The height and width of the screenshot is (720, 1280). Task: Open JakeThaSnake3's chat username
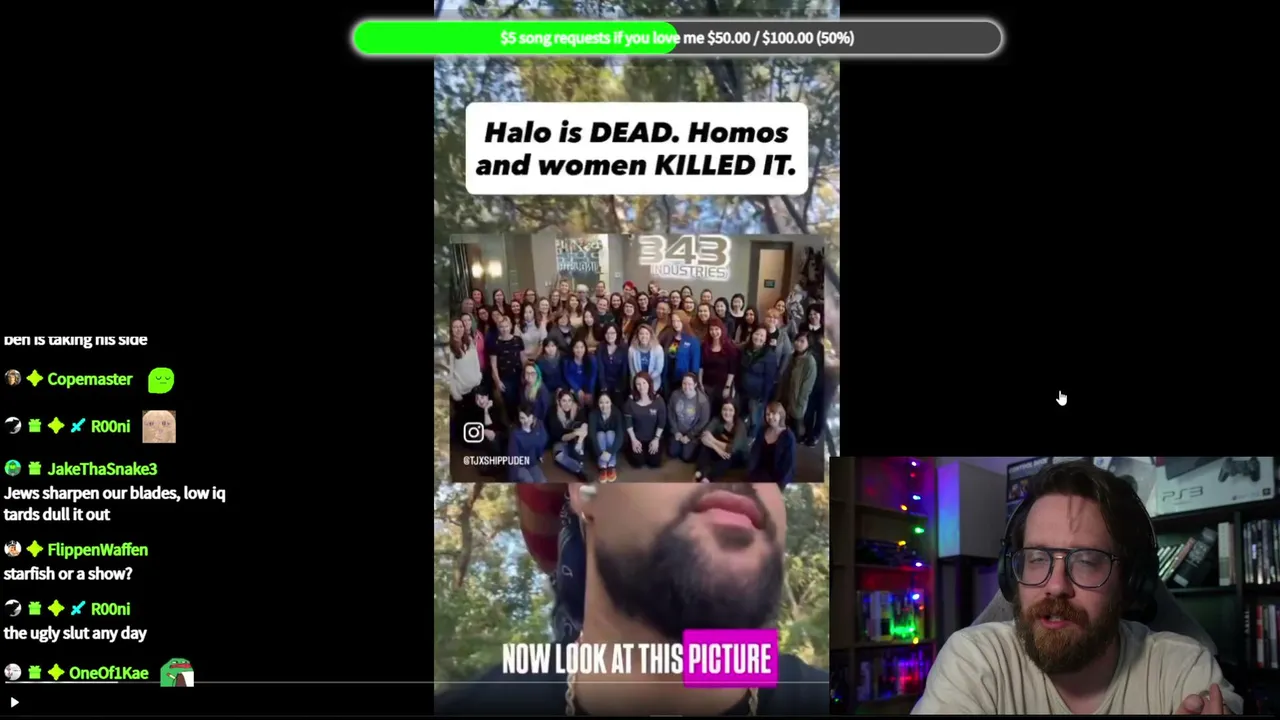tap(102, 468)
